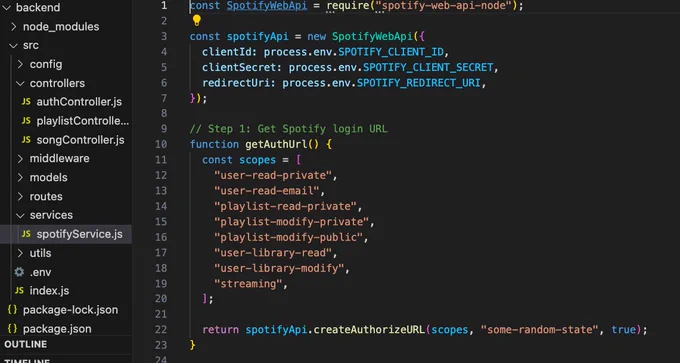Select the models folder label
Viewport: 680px width, 363px height.
coord(49,178)
